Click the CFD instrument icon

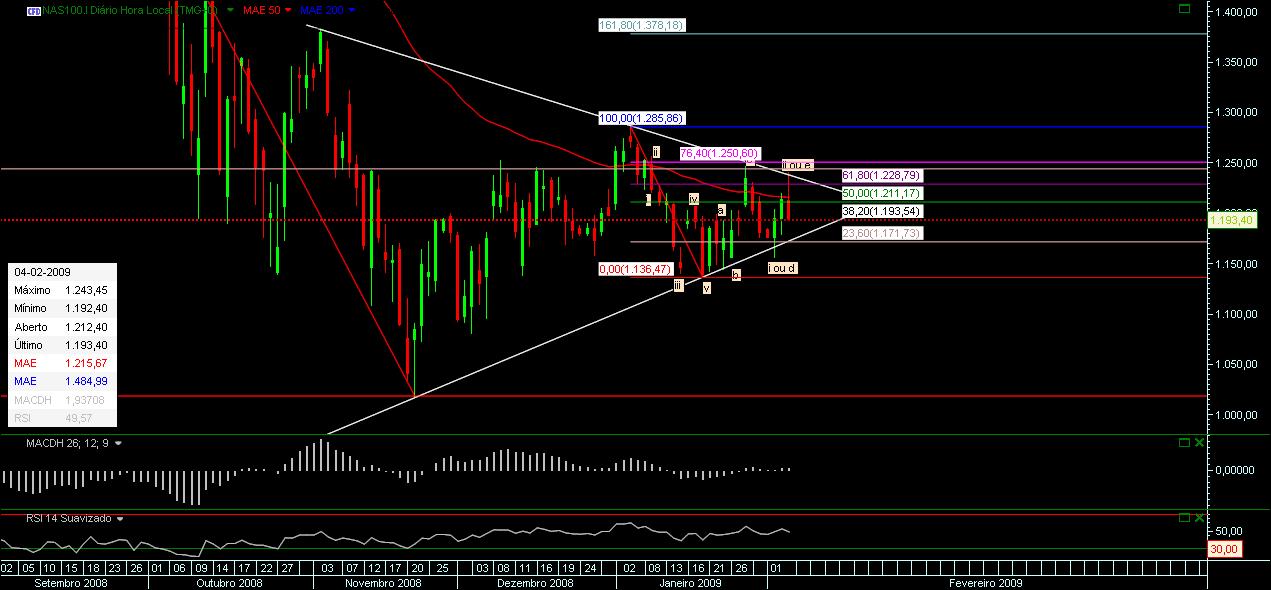coord(34,9)
